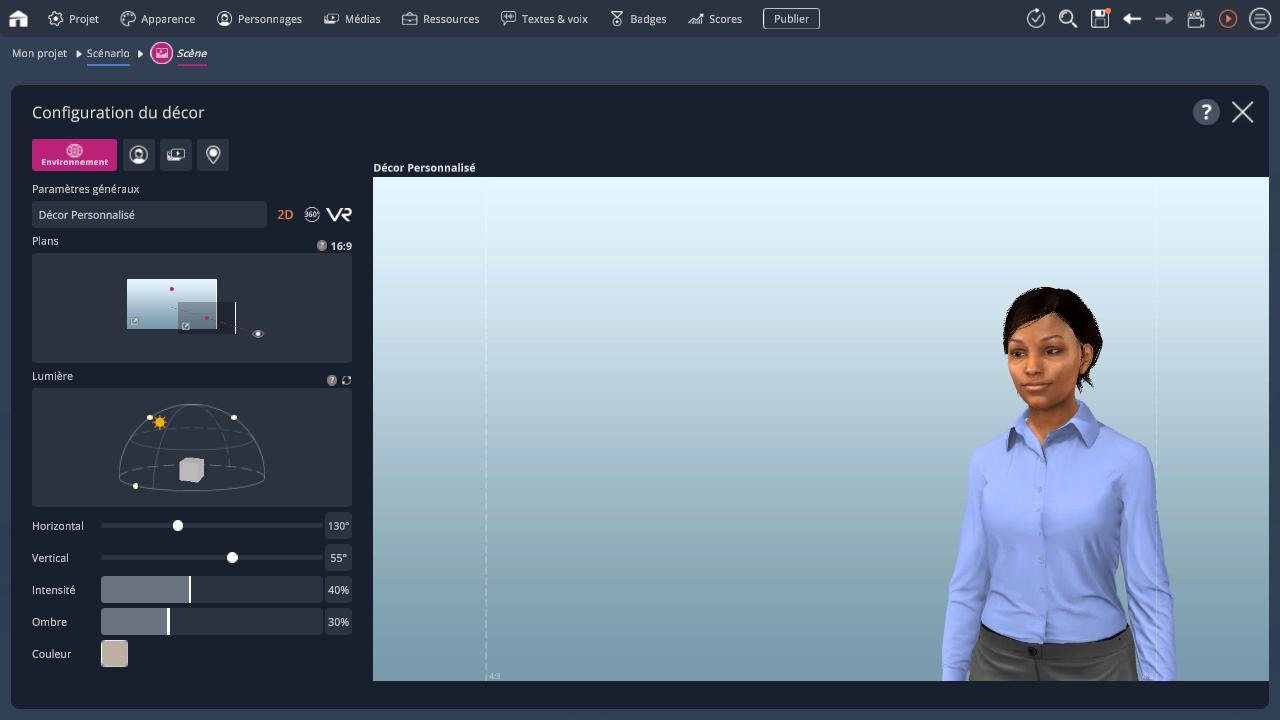1280x720 pixels.
Task: Click the eye viewpoint icon in Plans
Action: [258, 333]
